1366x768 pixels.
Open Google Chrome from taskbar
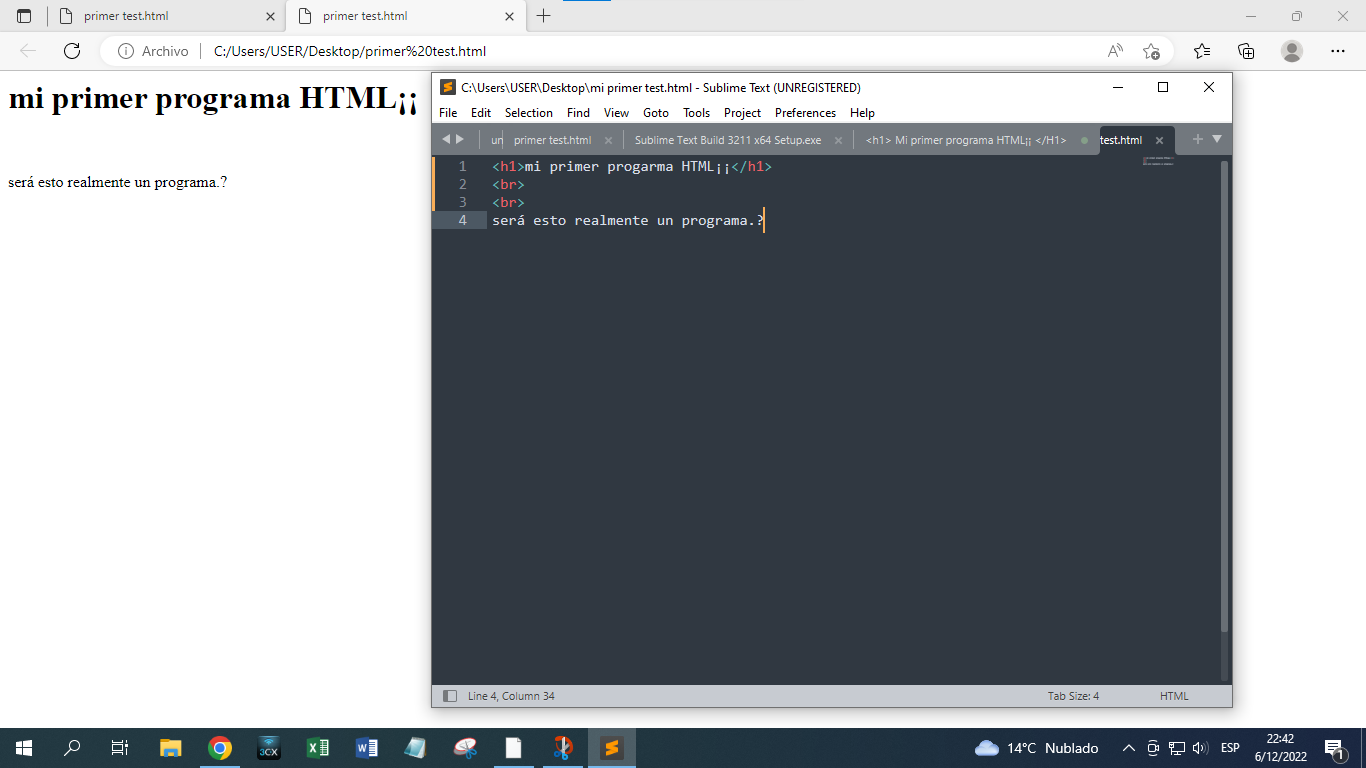220,748
